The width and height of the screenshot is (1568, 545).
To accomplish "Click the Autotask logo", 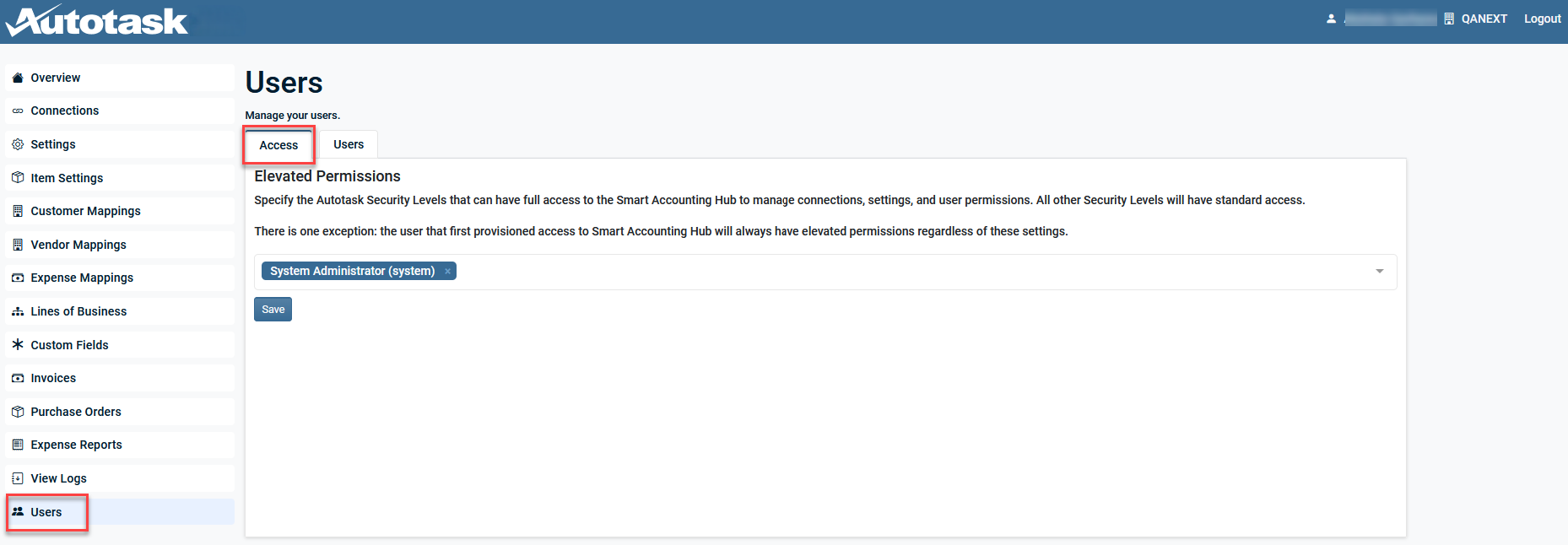I will (x=98, y=21).
